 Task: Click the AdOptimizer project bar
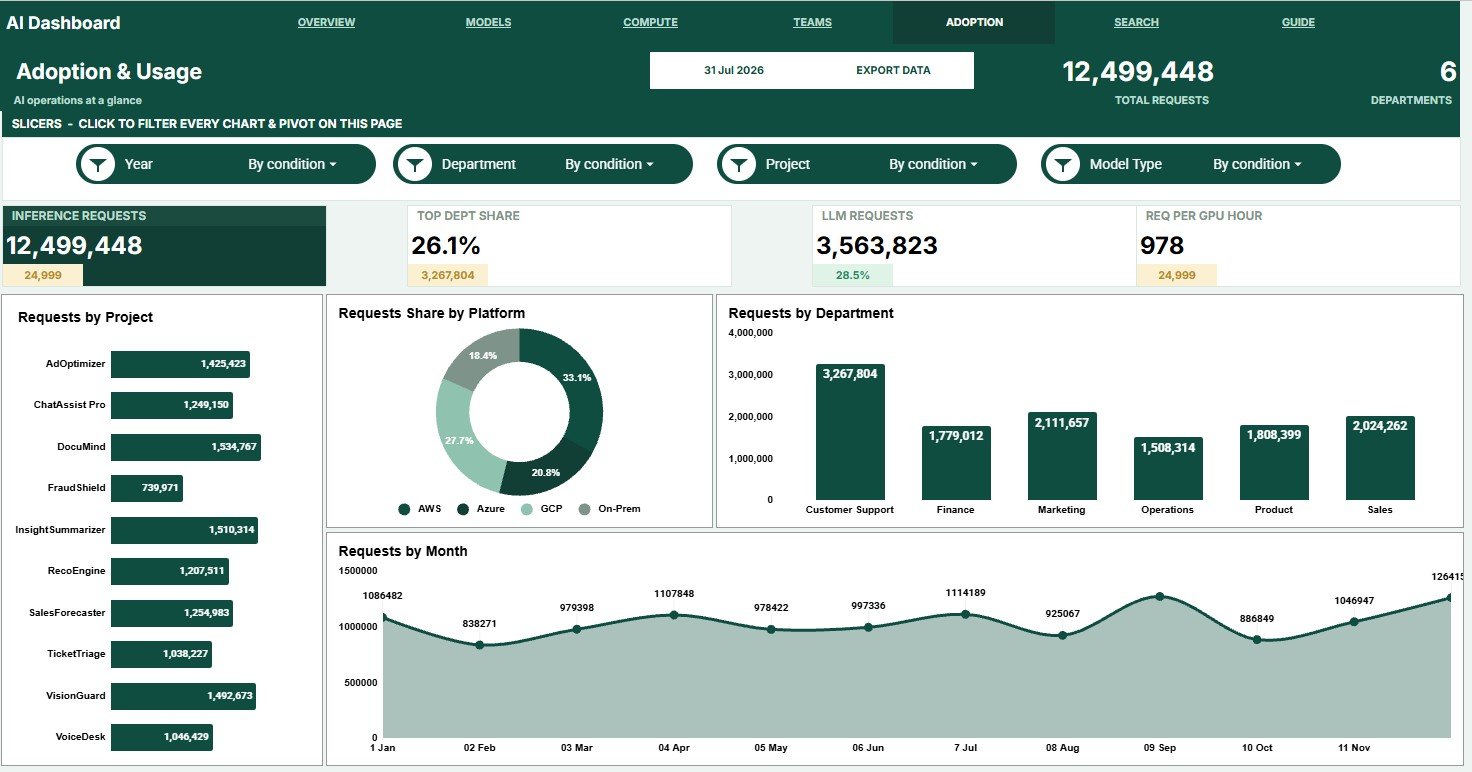click(x=180, y=364)
